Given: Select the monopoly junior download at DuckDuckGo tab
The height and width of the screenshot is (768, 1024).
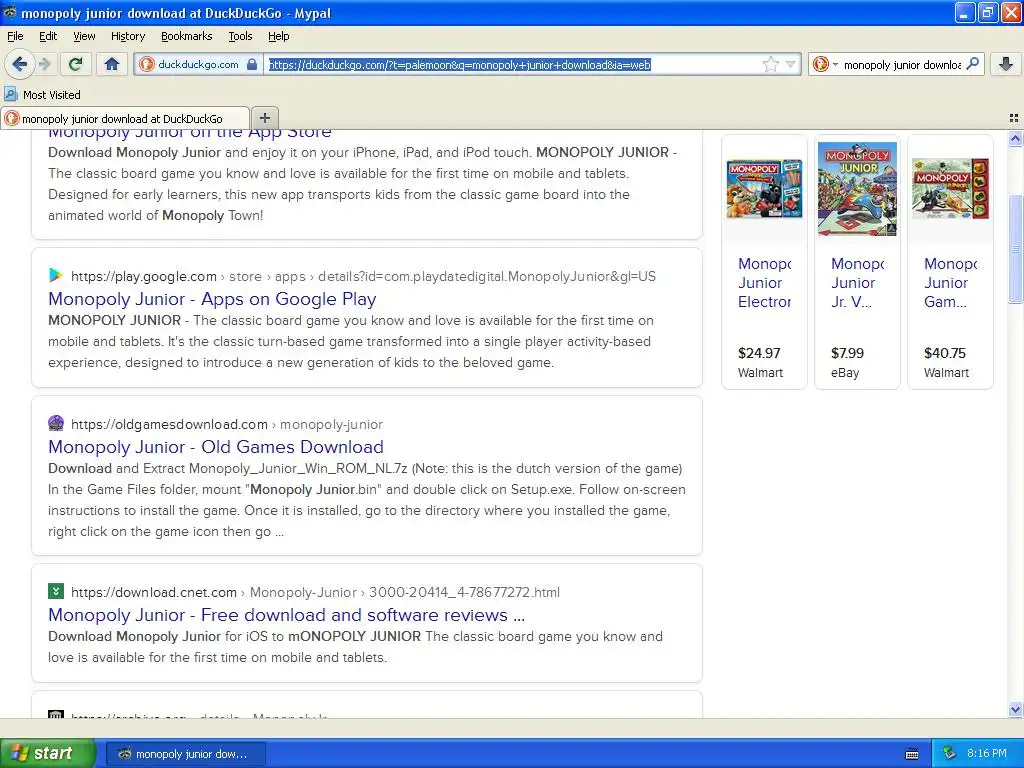Looking at the screenshot, I should coord(125,118).
